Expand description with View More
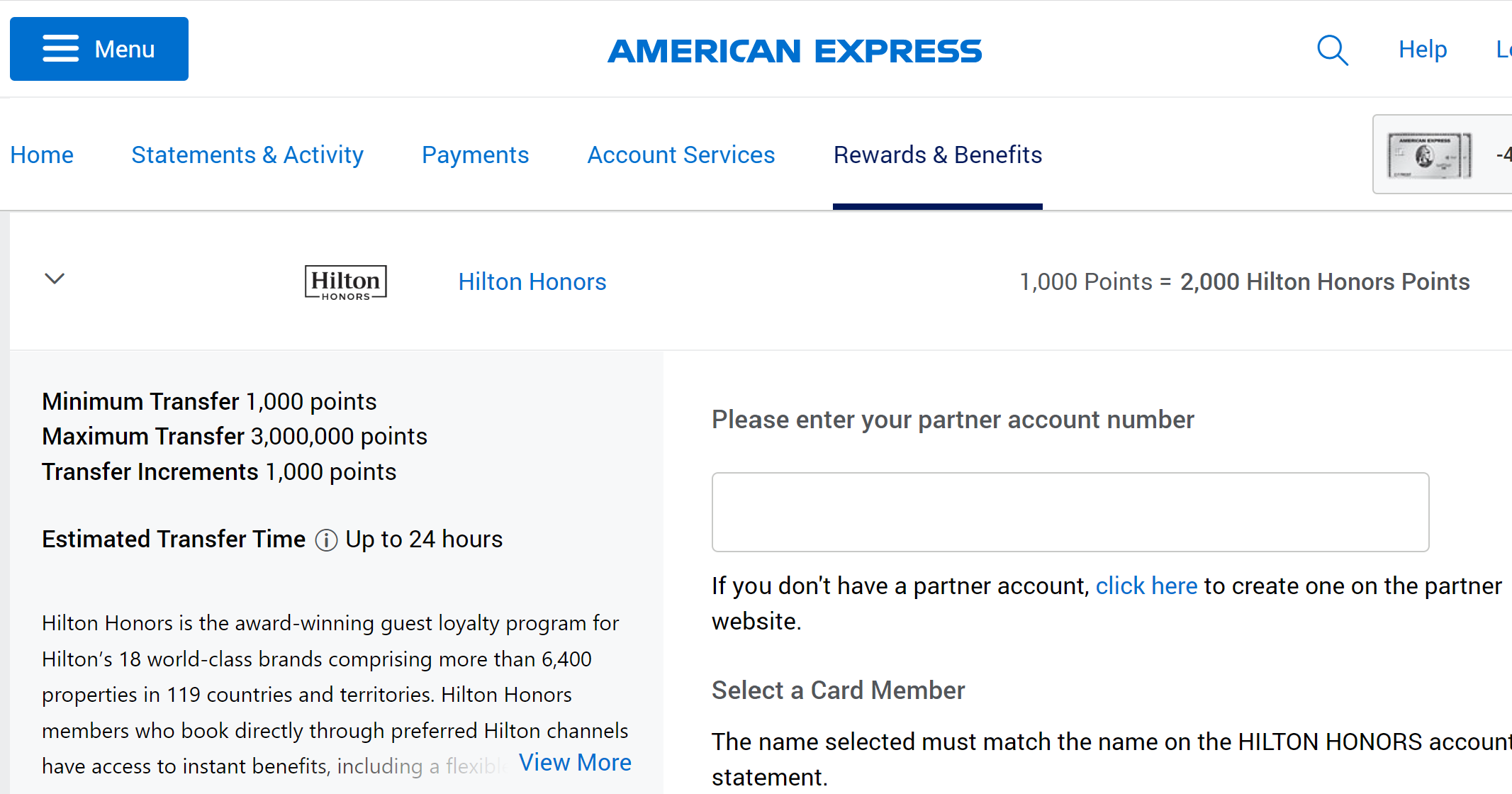 pyautogui.click(x=575, y=763)
